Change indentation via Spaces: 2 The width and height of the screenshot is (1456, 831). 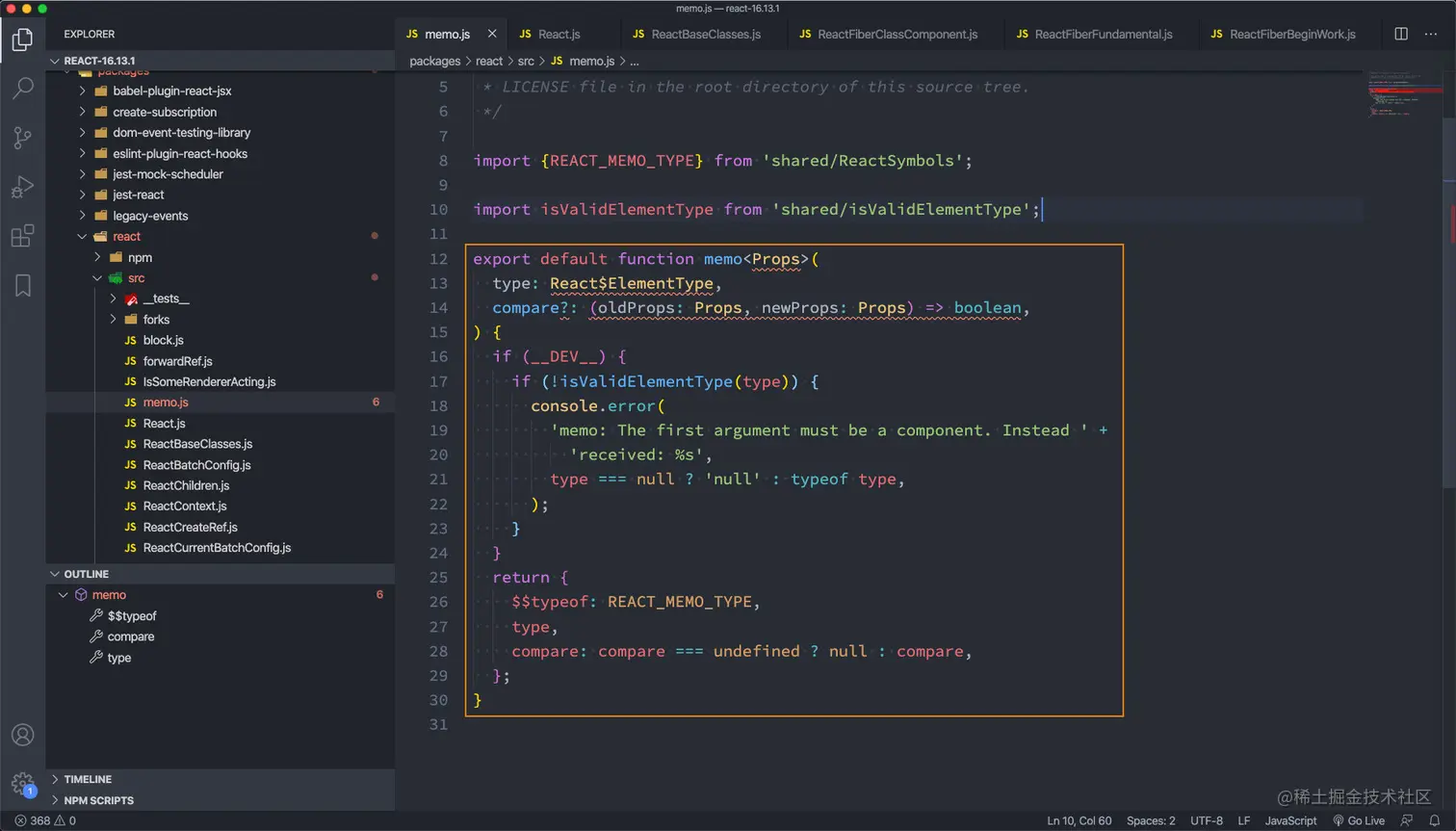(1151, 820)
